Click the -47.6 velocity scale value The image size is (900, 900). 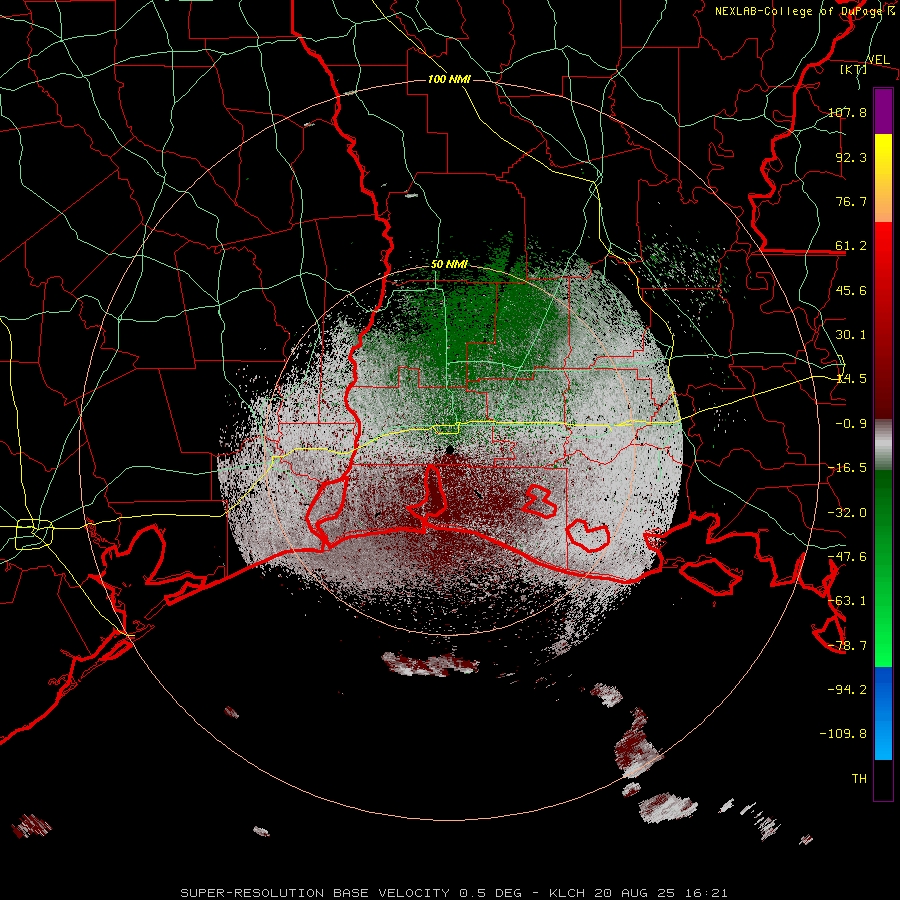point(847,557)
